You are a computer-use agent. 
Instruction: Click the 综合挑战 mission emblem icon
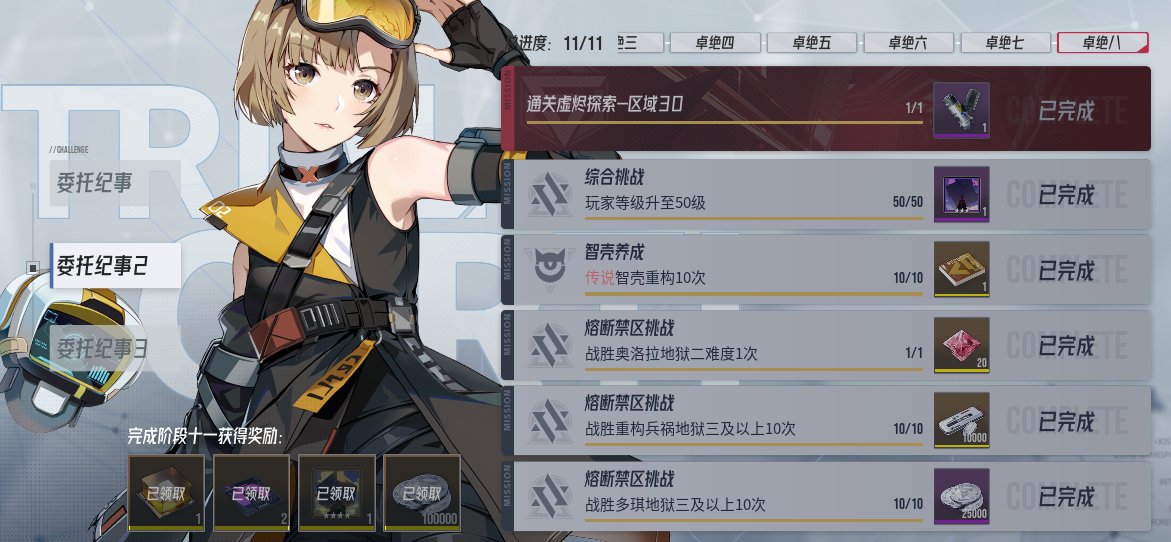[x=550, y=194]
